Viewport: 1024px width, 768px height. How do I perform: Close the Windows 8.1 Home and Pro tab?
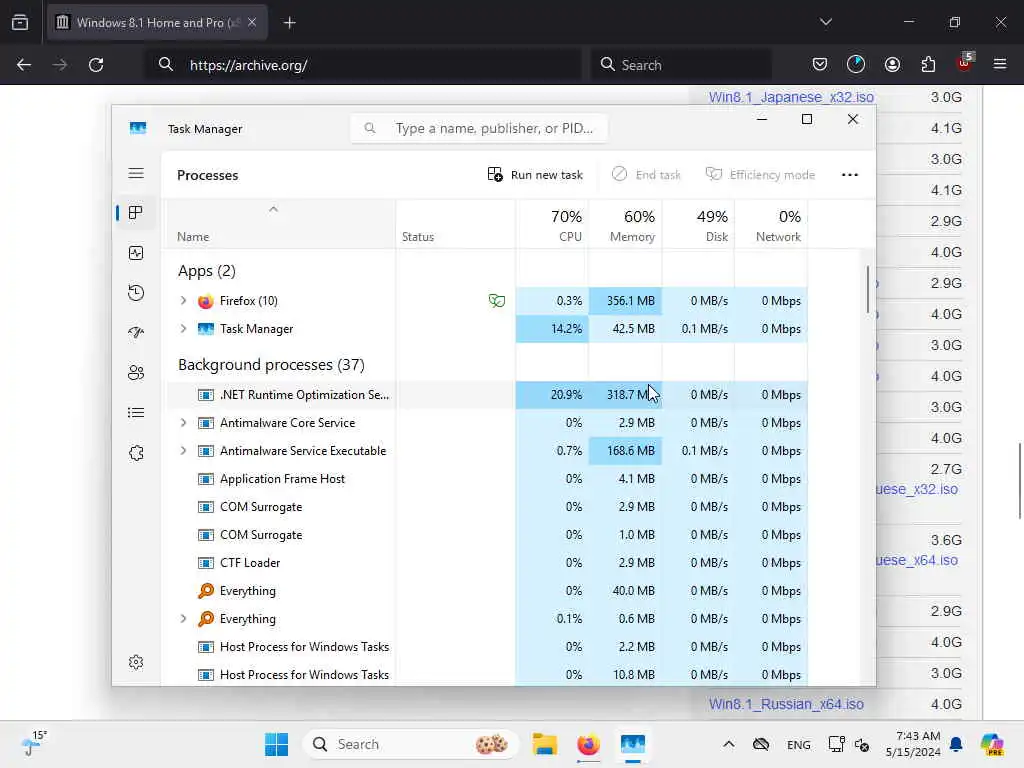coord(252,22)
